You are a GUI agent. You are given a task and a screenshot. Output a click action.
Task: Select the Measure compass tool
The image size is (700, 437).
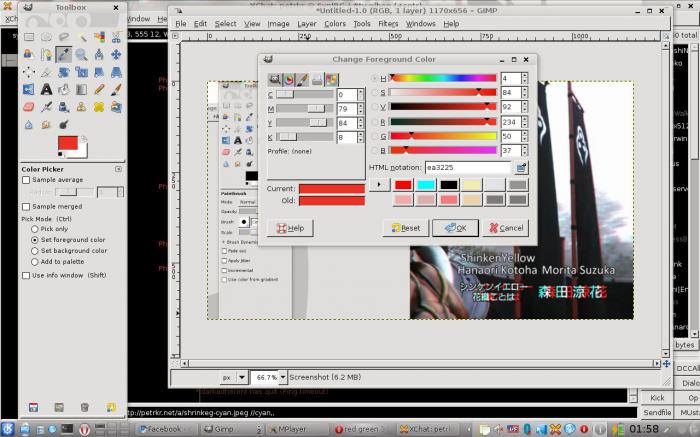coord(99,54)
